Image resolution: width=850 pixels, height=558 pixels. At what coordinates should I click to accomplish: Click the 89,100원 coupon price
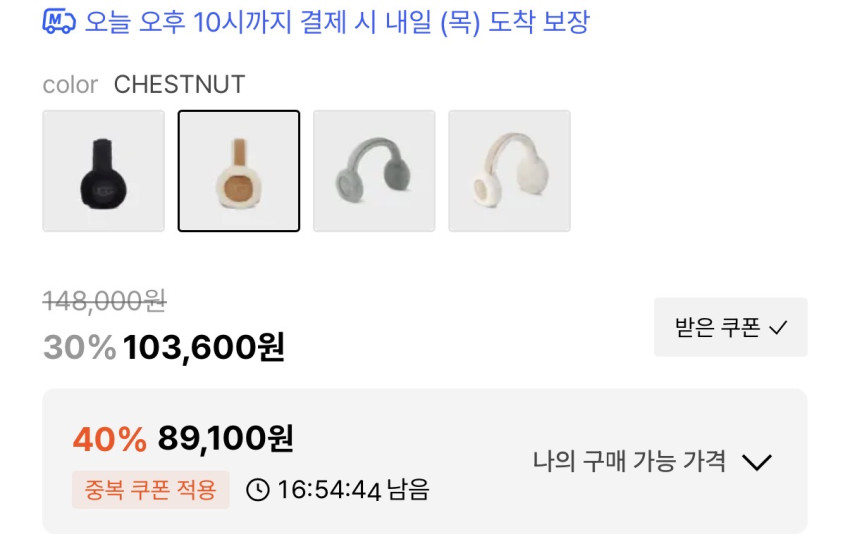click(225, 438)
